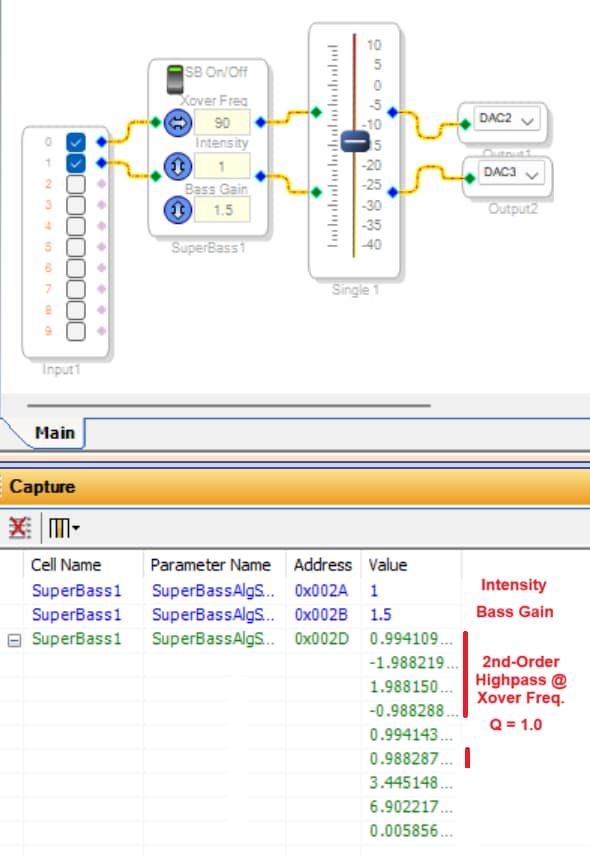Enable Input1 channel 6 checkbox
Viewport: 590px width, 857px height.
75,268
